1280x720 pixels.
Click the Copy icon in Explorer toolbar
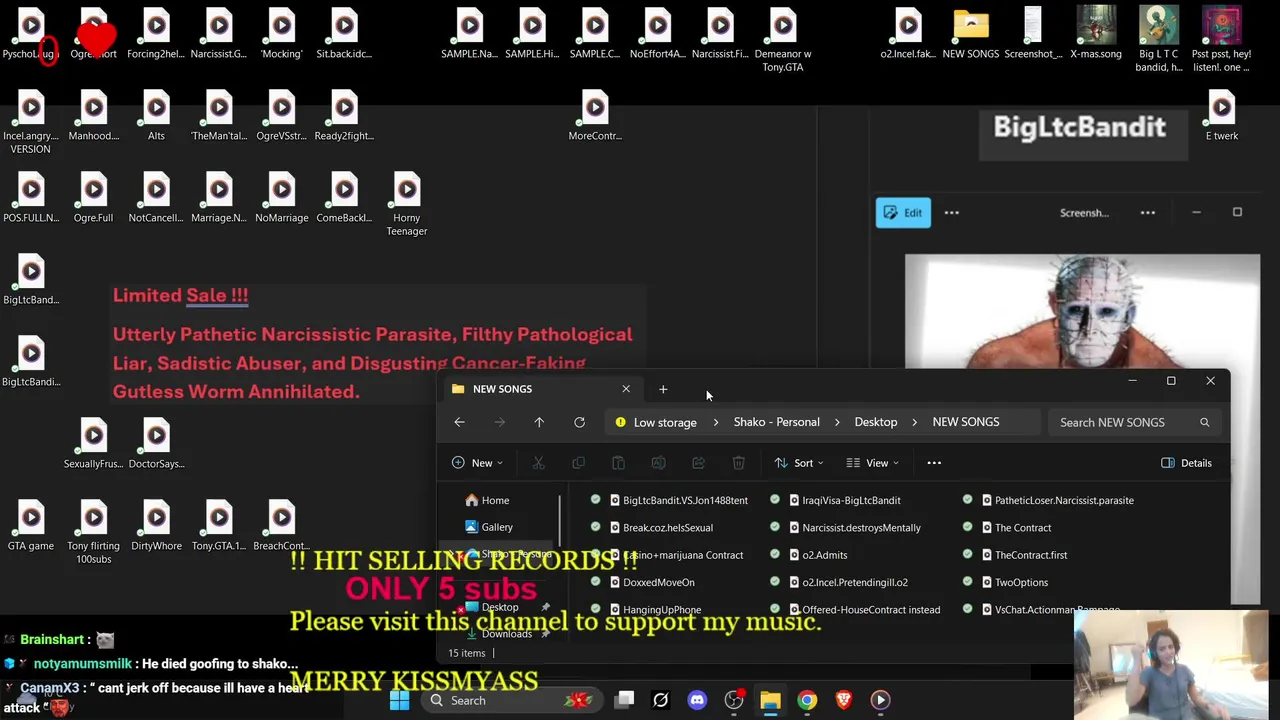tap(578, 463)
